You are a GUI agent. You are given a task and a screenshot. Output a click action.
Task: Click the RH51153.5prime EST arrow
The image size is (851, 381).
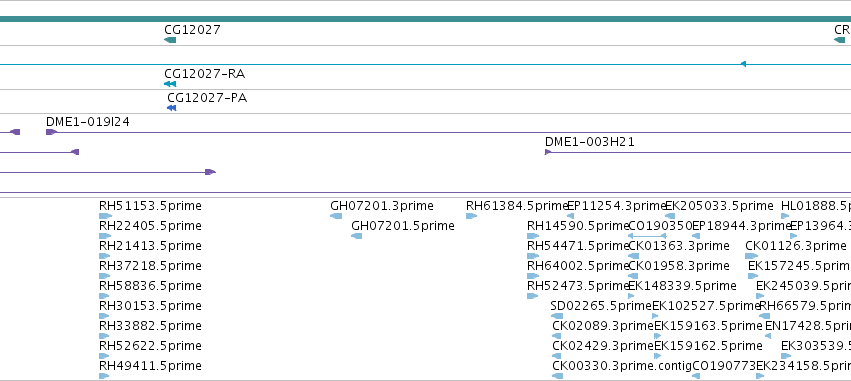pos(105,216)
